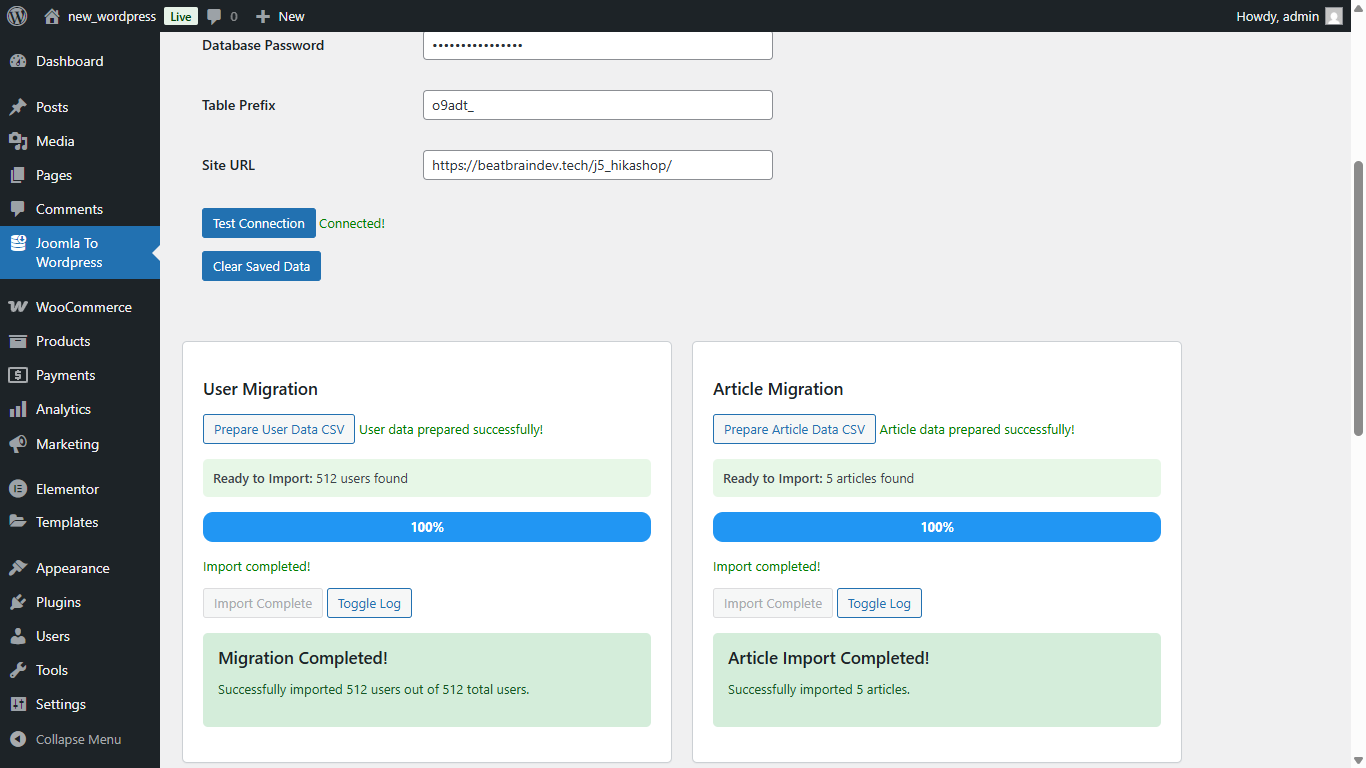Open the comments bubble icon in admin bar

tap(214, 16)
